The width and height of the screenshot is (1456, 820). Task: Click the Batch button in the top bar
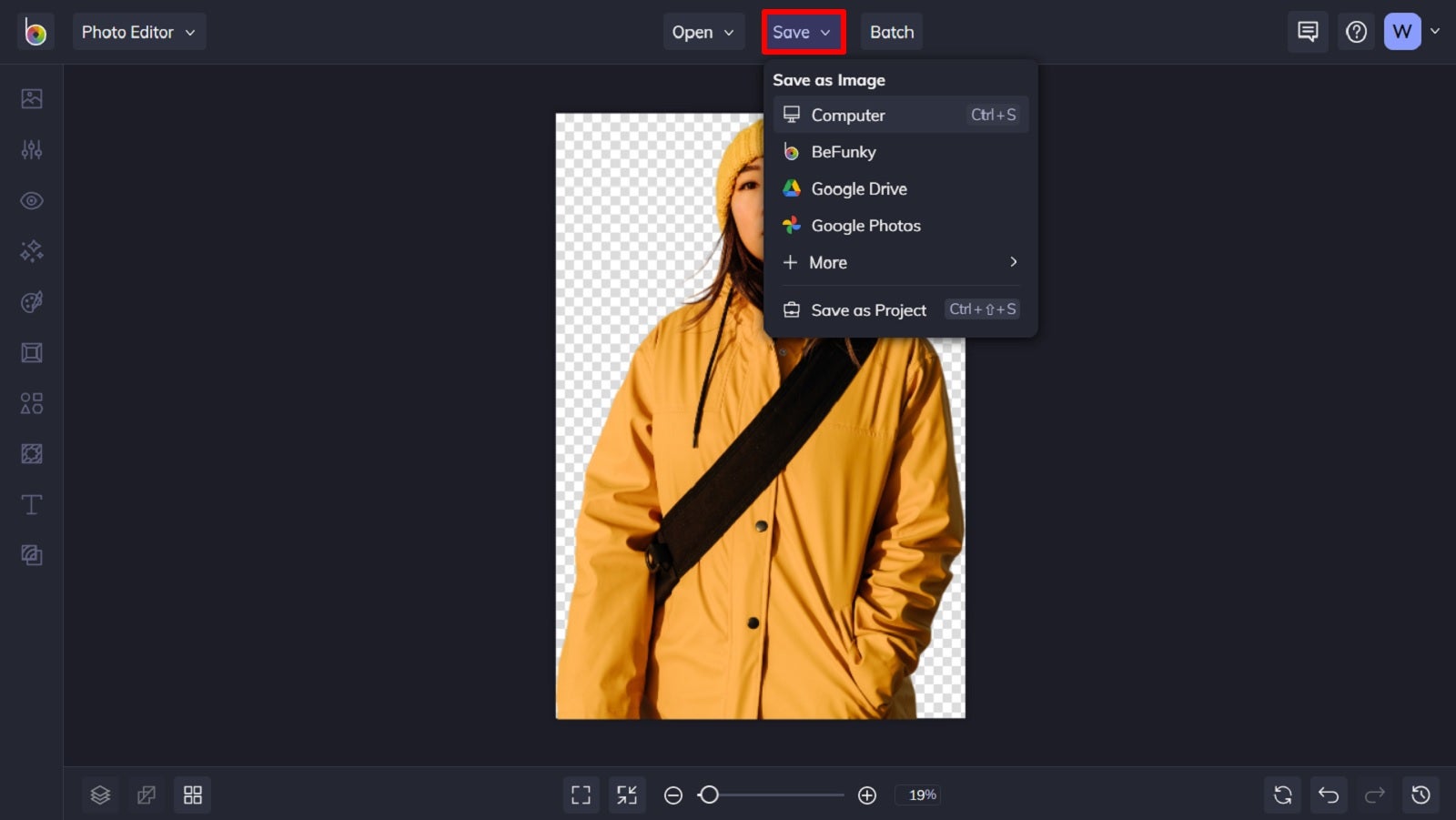[x=891, y=31]
